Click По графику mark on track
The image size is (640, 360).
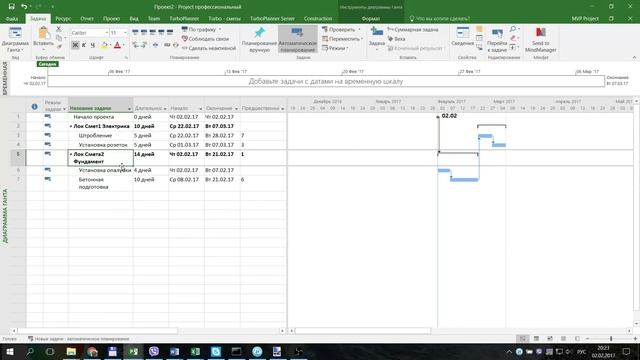[201, 29]
